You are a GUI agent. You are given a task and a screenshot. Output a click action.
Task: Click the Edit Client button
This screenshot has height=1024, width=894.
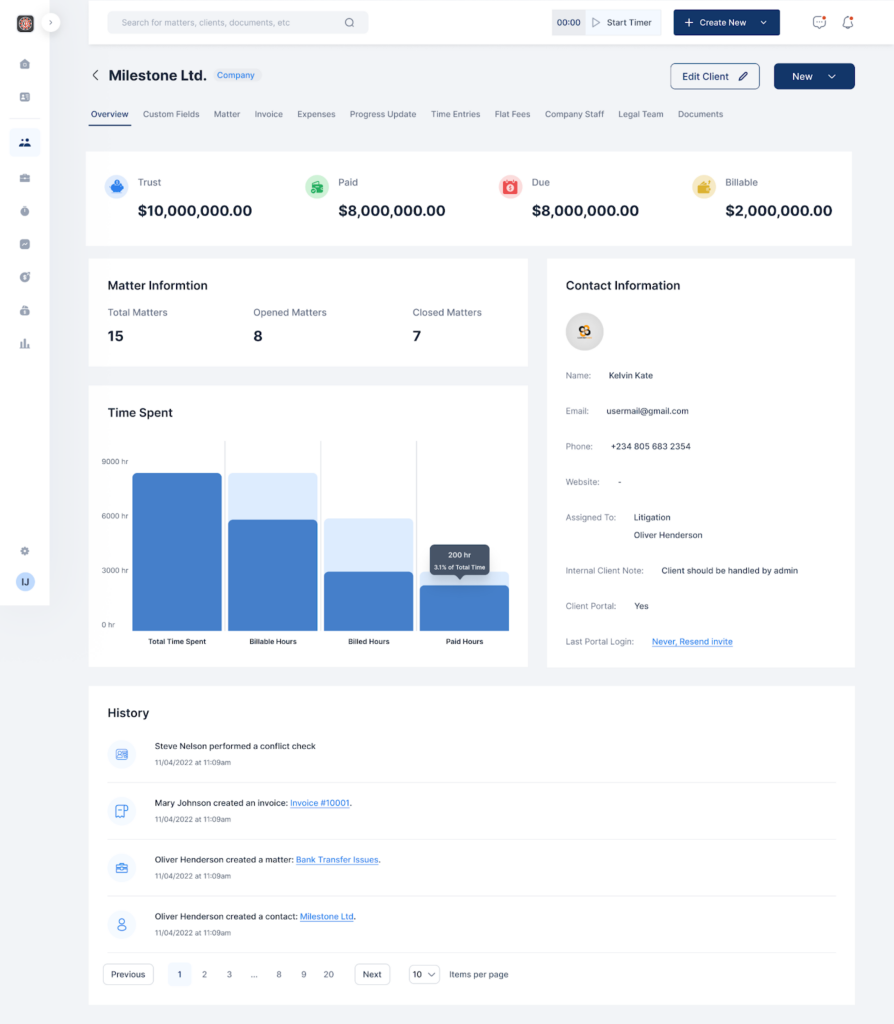click(714, 76)
